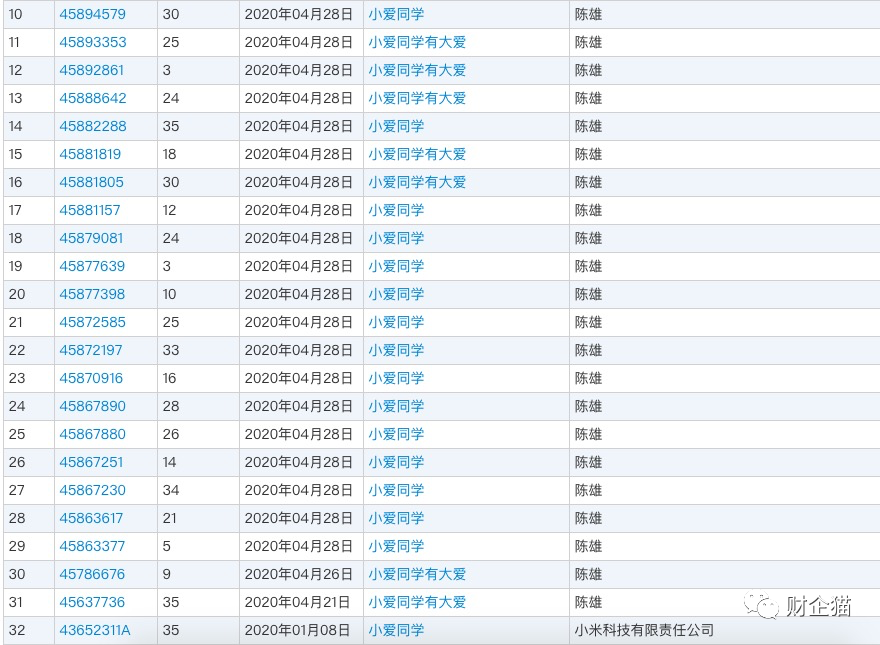Select class number 5 in row 29

click(x=167, y=546)
